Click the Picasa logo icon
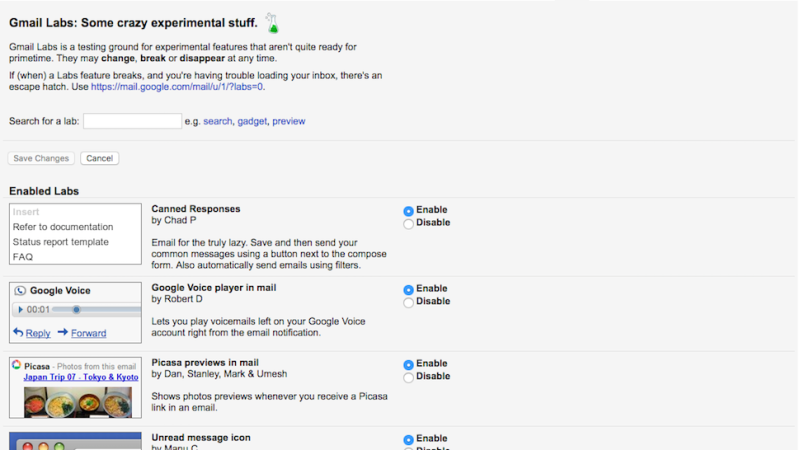800x450 pixels. click(x=17, y=365)
